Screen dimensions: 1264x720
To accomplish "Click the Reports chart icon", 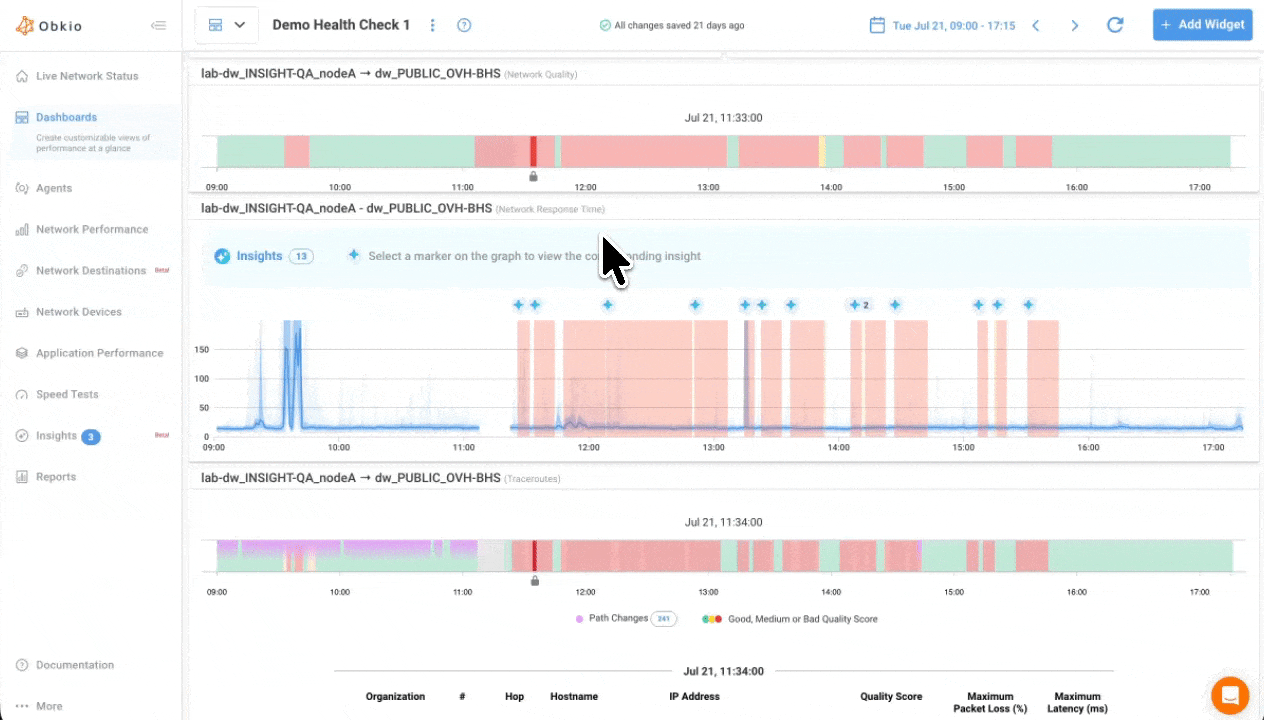I will point(22,477).
